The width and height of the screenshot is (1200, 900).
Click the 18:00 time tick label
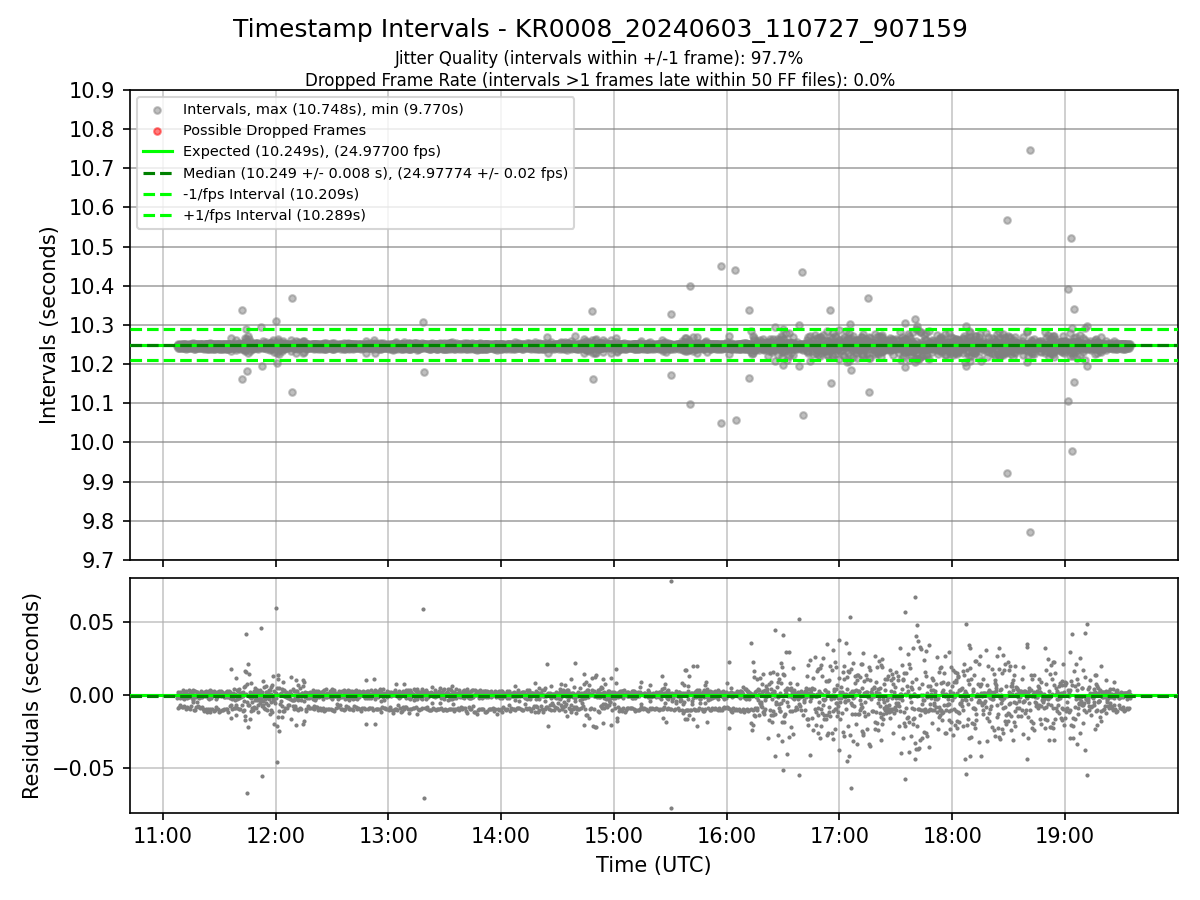click(x=952, y=835)
